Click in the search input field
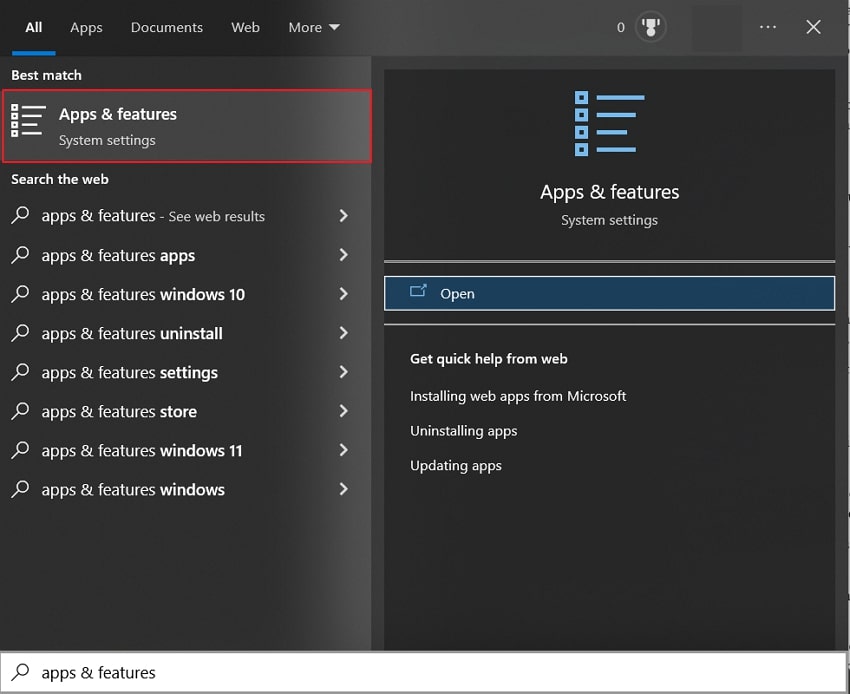850x694 pixels. point(423,672)
